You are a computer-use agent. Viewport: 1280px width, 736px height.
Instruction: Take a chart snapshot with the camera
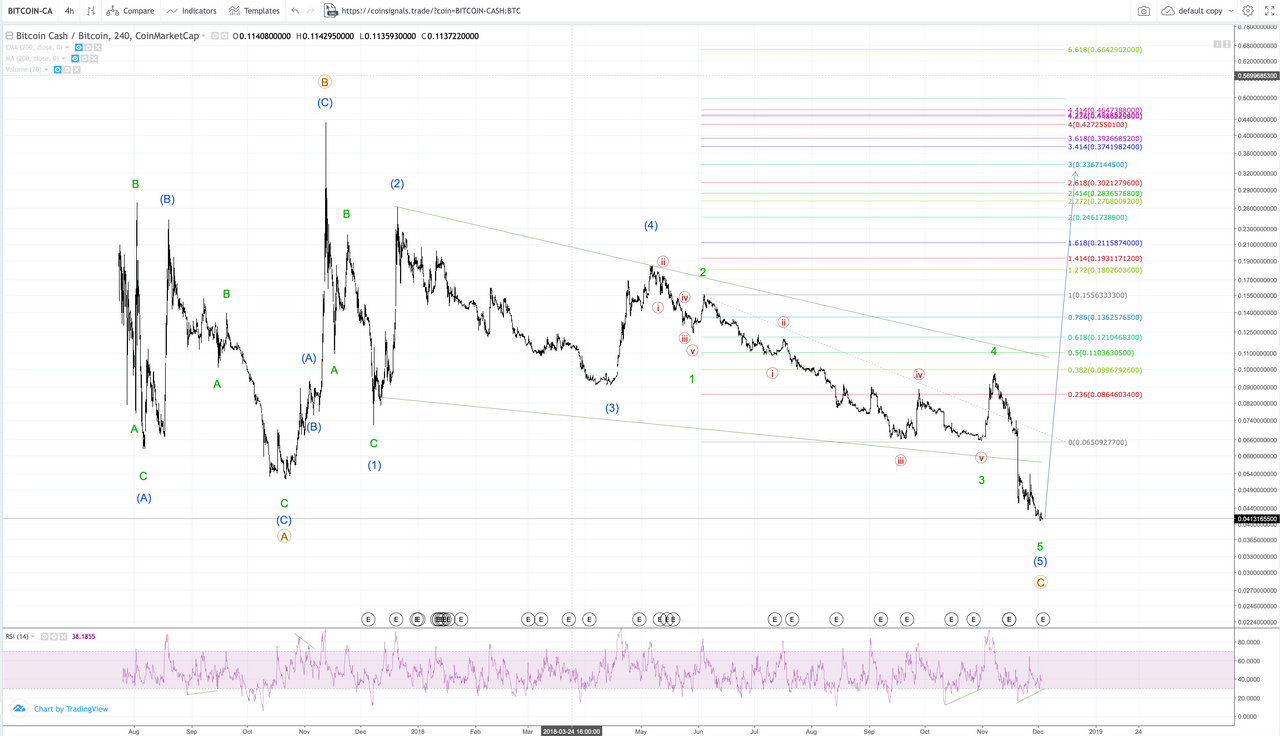coord(1143,11)
